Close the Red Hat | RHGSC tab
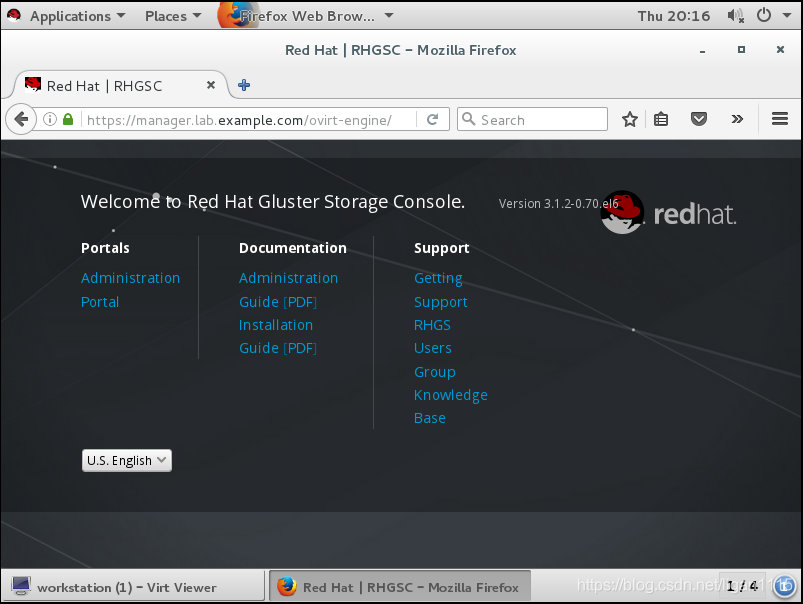The image size is (803, 604). tap(210, 85)
